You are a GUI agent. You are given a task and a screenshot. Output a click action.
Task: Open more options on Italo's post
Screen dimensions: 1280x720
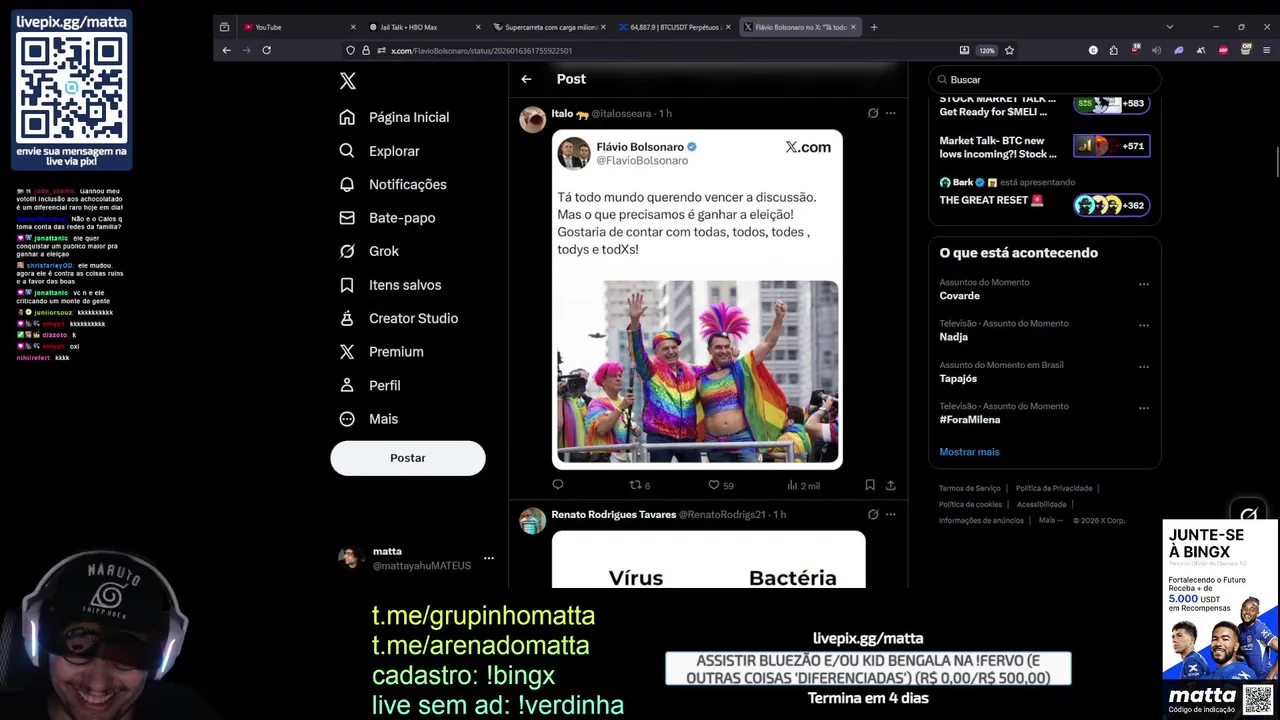[890, 113]
